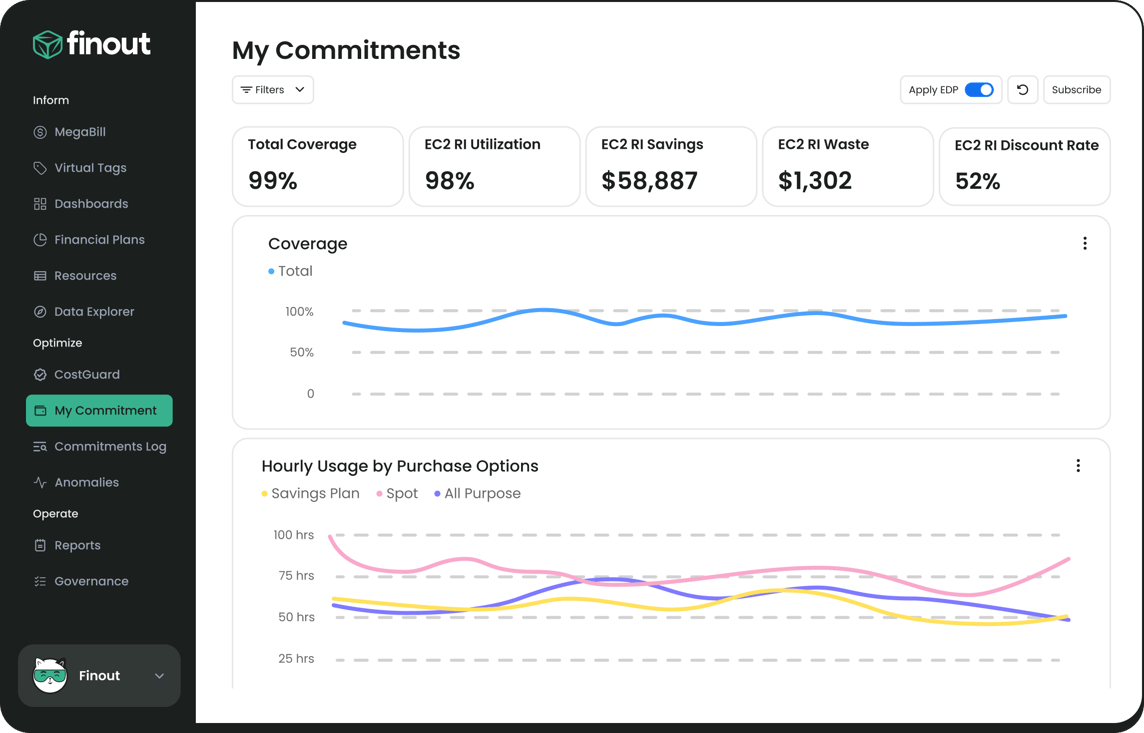
Task: Click the Reports clipboard icon
Action: click(40, 545)
